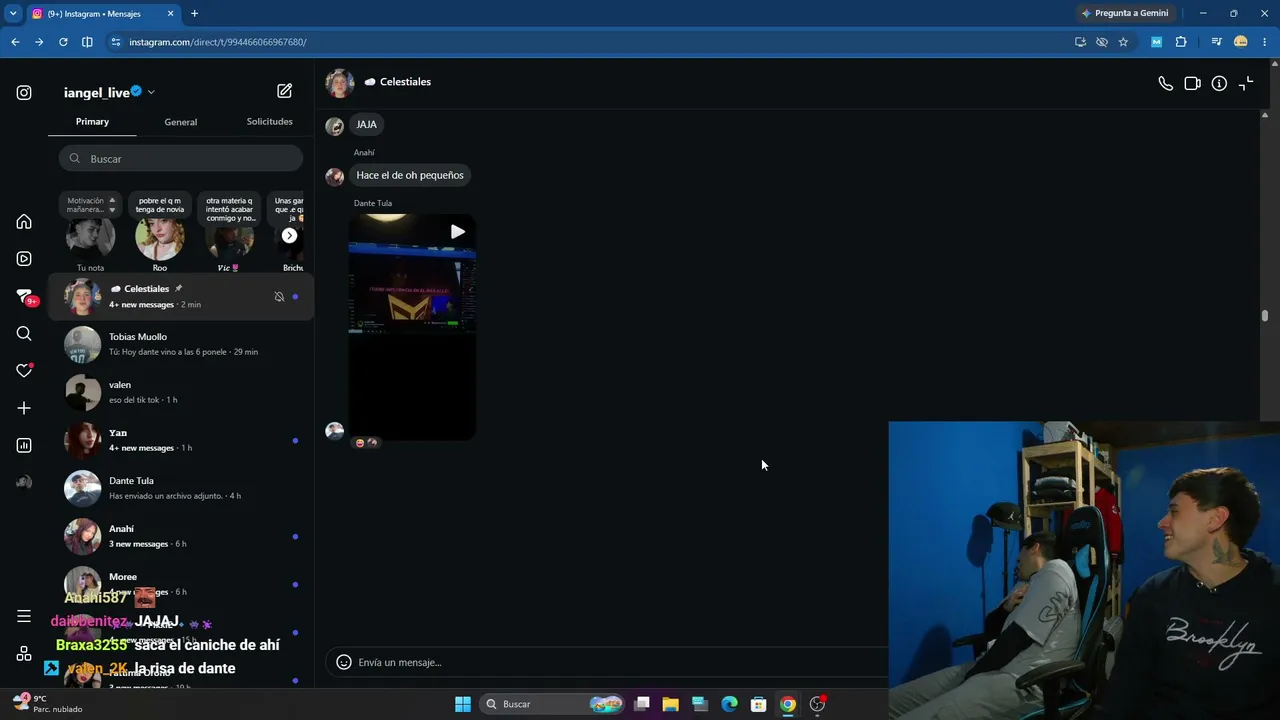Open profile avatar in Instagram sidebar
Screen dimensions: 1280x720
[24, 482]
